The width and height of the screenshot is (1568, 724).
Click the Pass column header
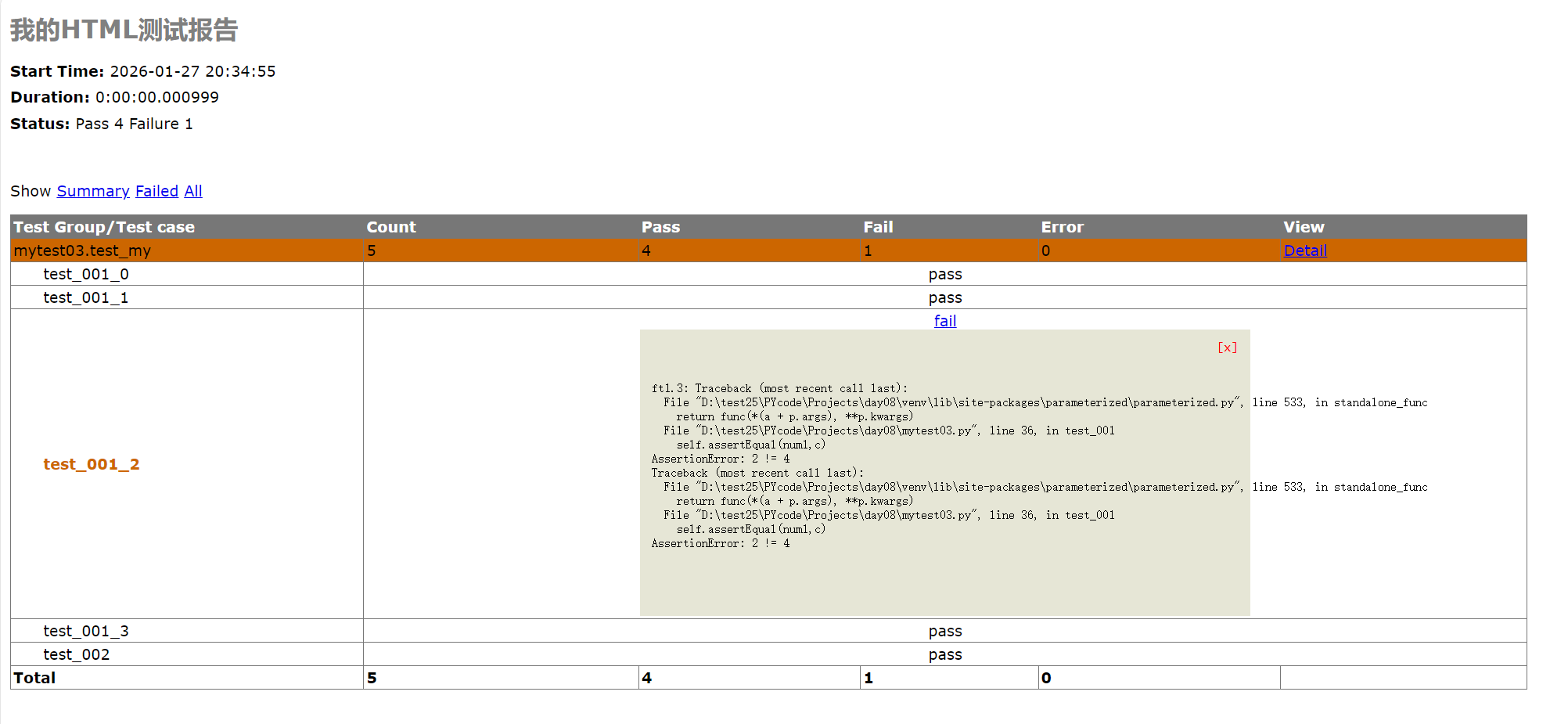point(661,227)
